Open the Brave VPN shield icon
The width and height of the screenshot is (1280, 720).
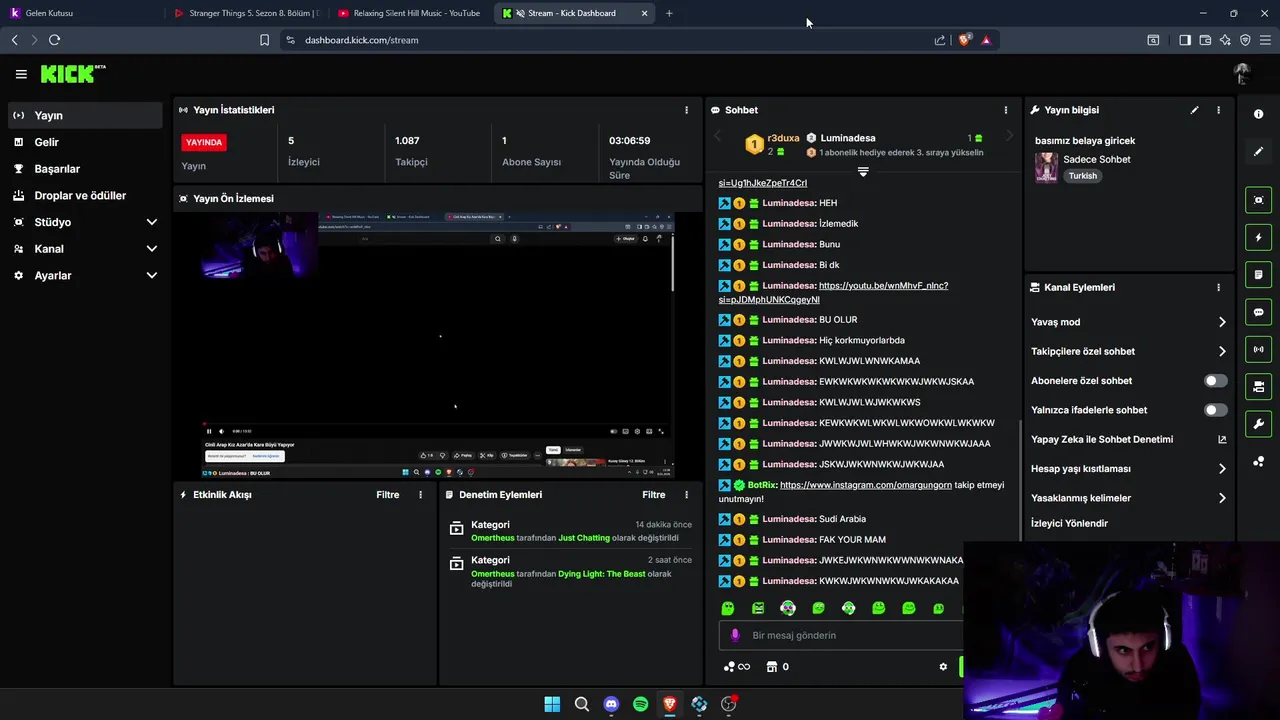tap(1245, 40)
